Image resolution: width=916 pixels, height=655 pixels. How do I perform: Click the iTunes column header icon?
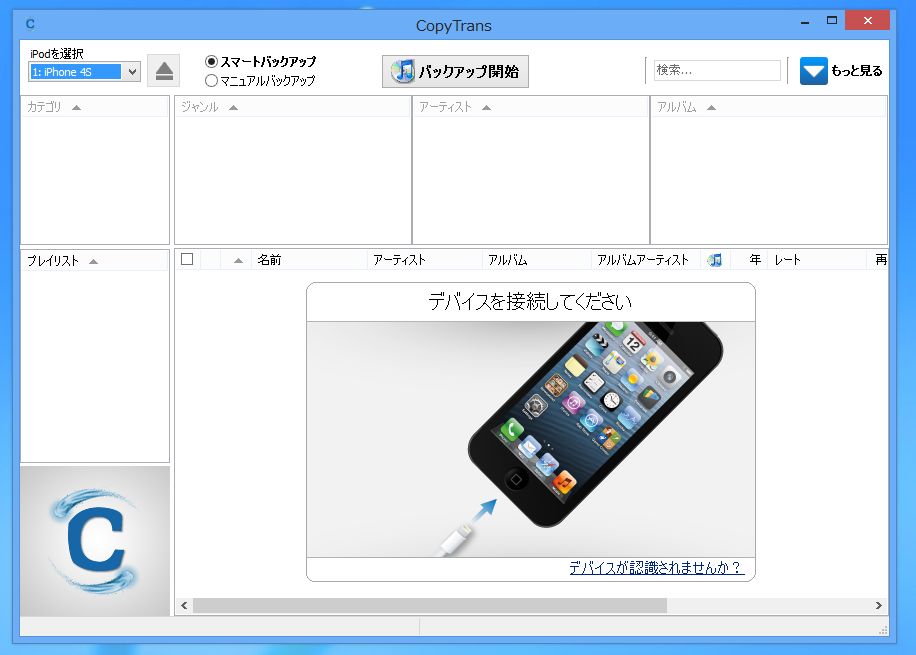(714, 260)
